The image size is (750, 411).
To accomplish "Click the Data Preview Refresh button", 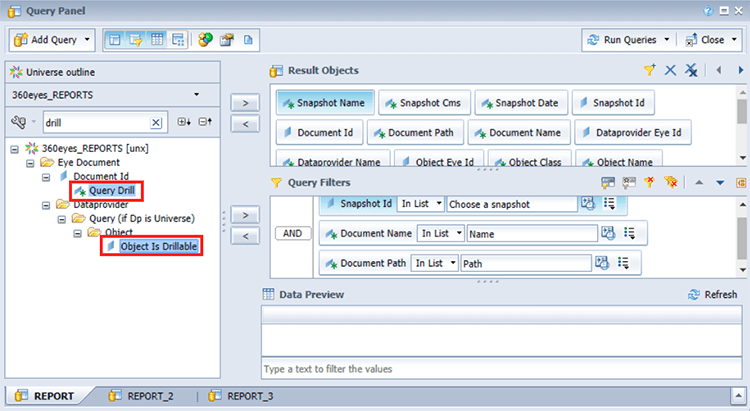I will (x=713, y=294).
